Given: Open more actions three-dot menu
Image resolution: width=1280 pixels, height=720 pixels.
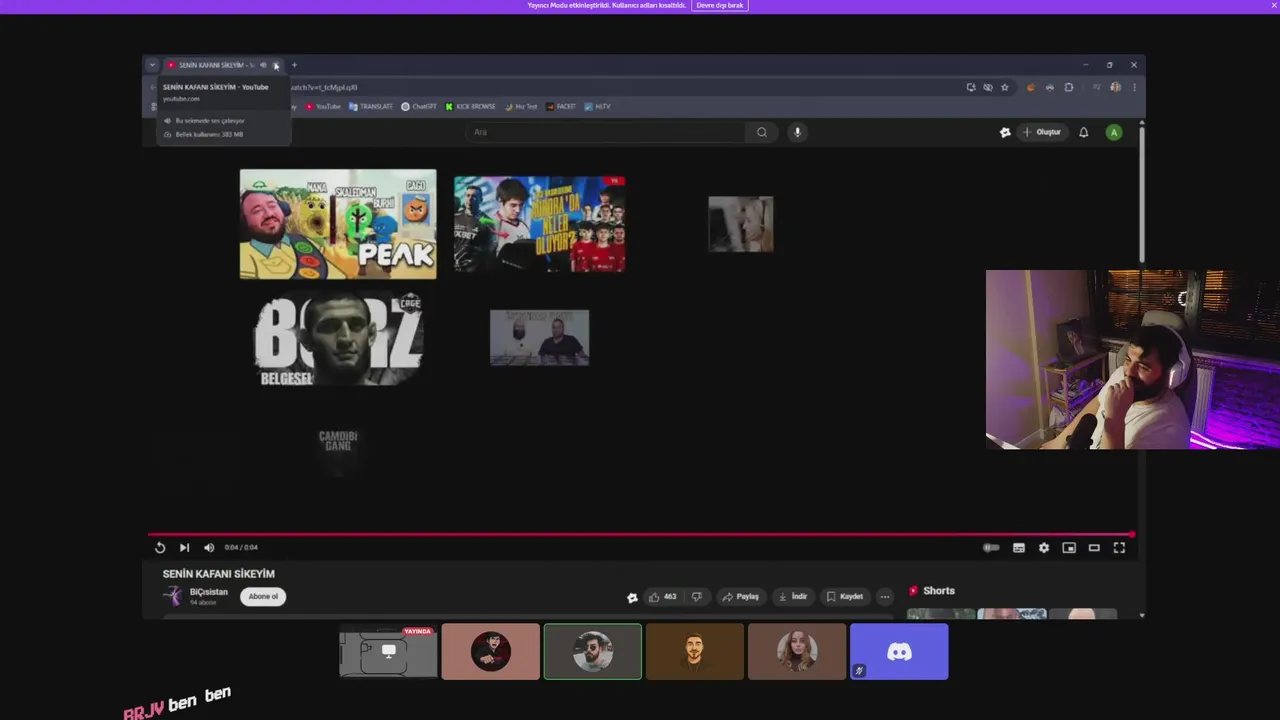Looking at the screenshot, I should [885, 597].
